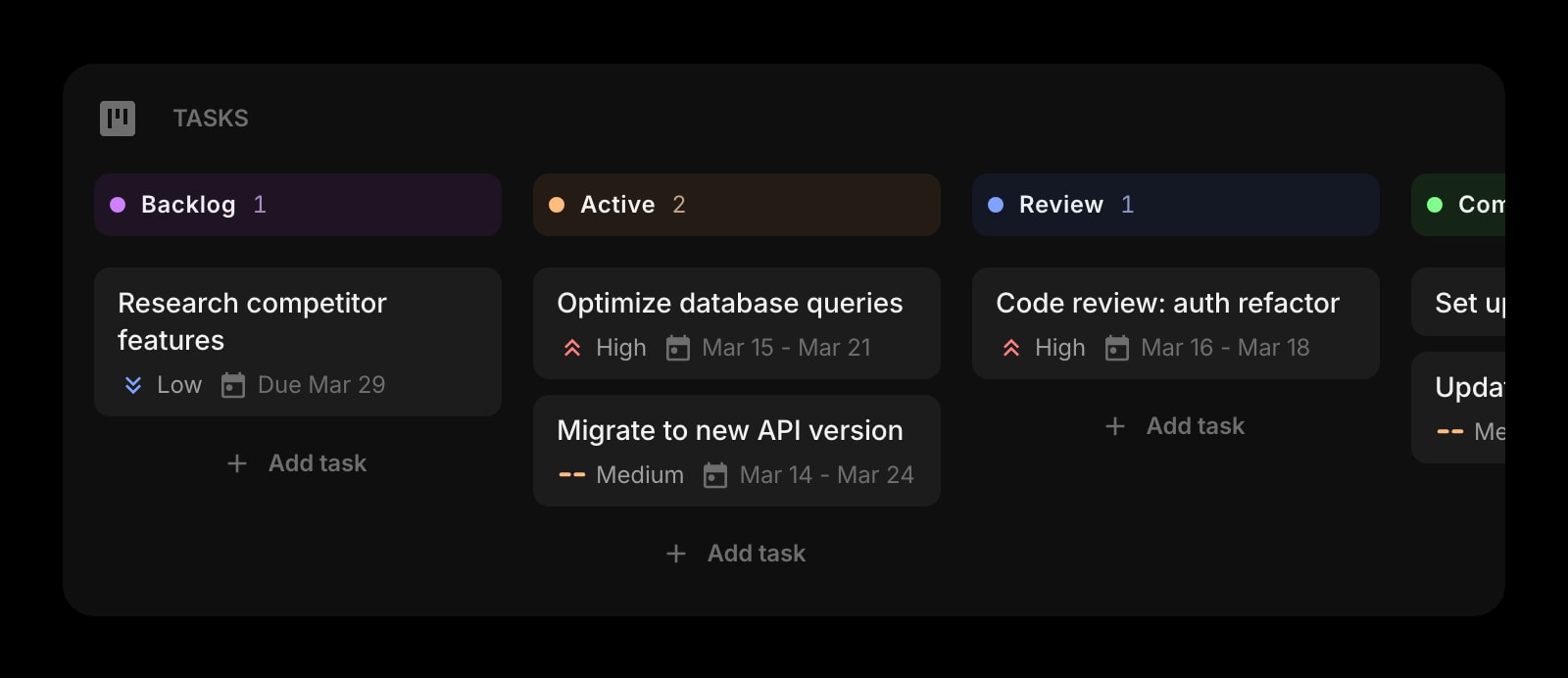The width and height of the screenshot is (1568, 678).
Task: Open the Optimize database queries card
Action: click(x=737, y=323)
